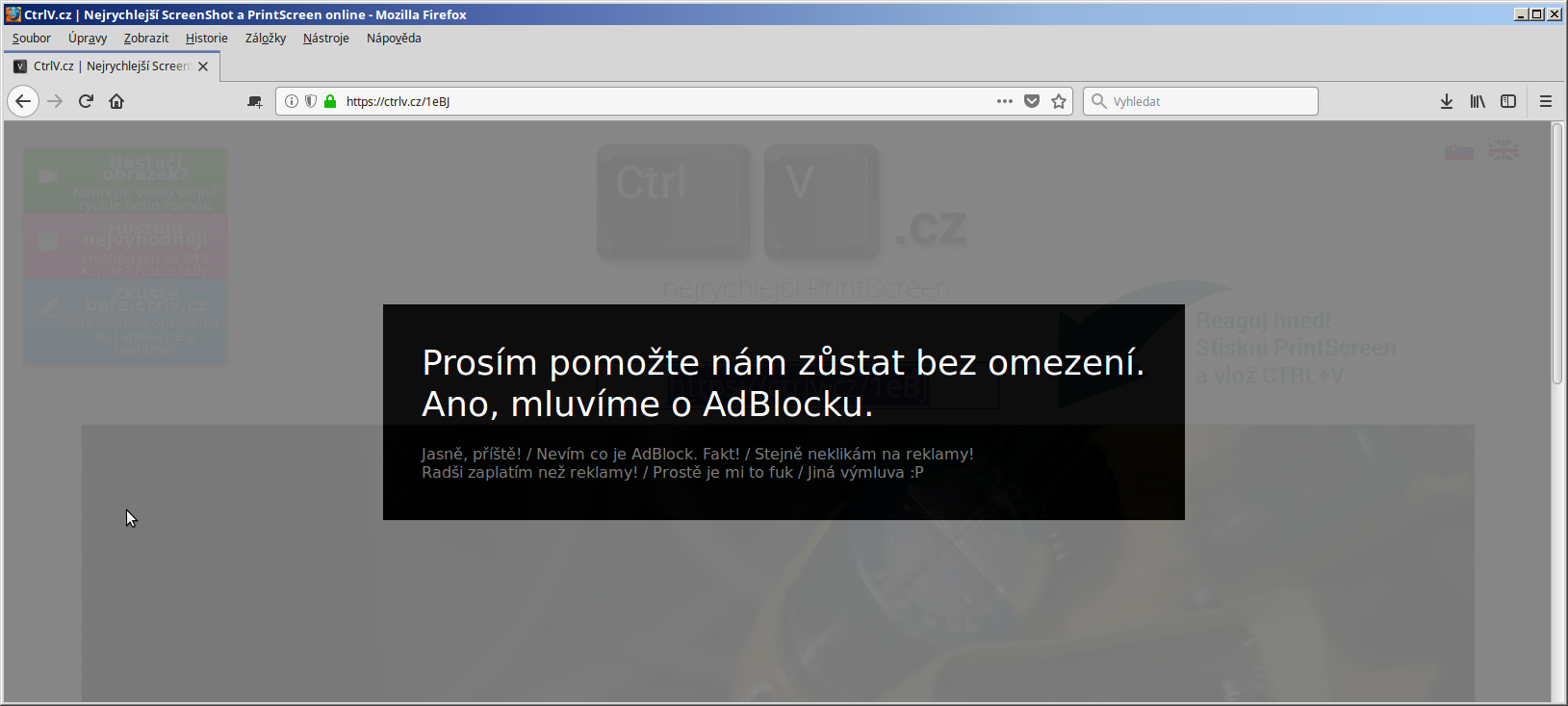Screen dimensions: 1568x706
Task: Open the Downloads panel
Action: 1446,101
